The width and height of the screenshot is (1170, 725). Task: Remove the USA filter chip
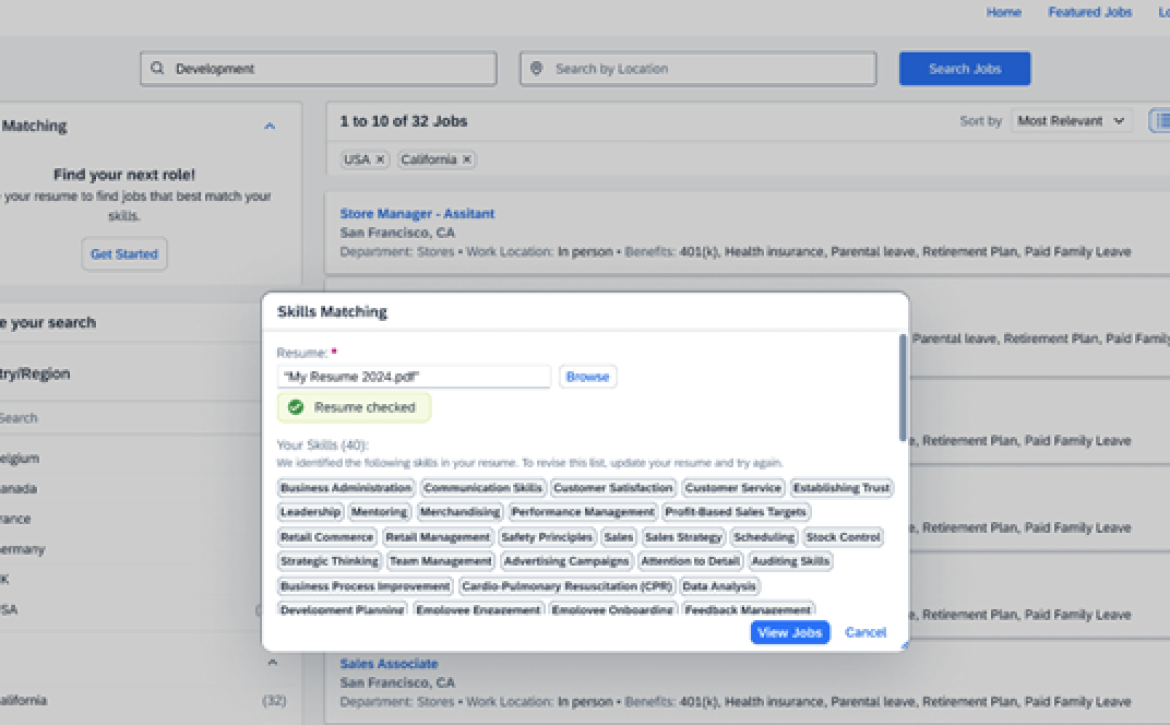(x=380, y=160)
